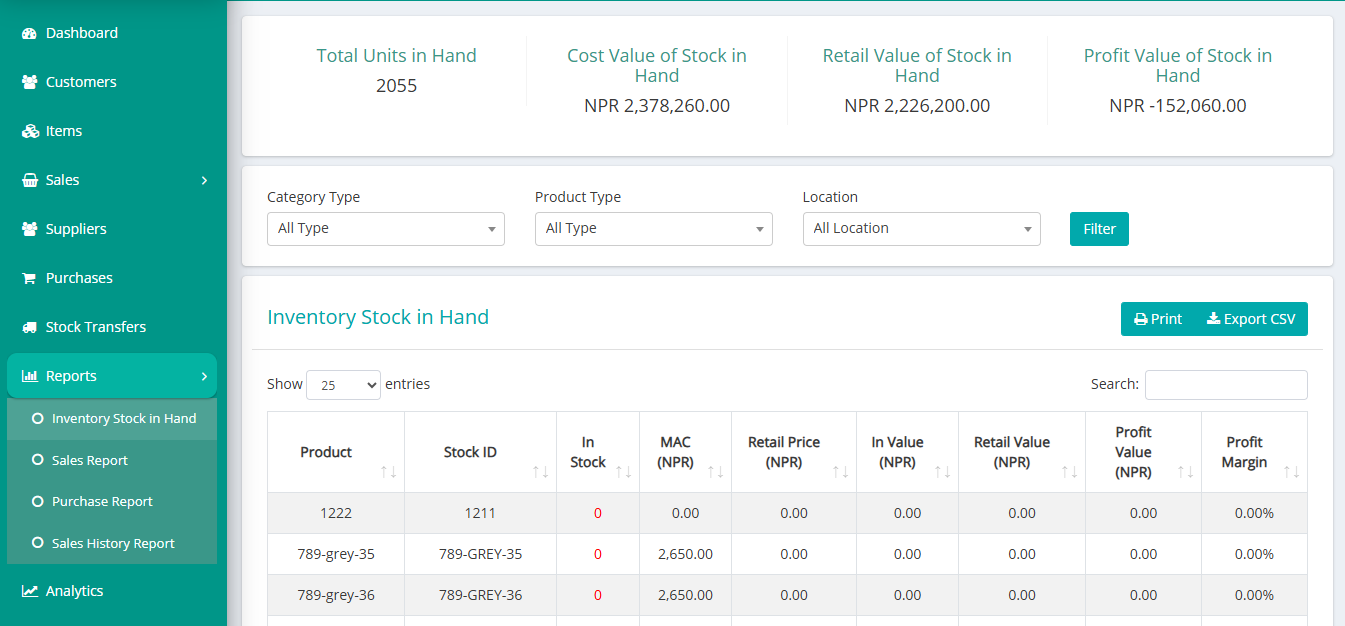Click the printer icon on Print button
The height and width of the screenshot is (626, 1345).
pyautogui.click(x=1139, y=318)
